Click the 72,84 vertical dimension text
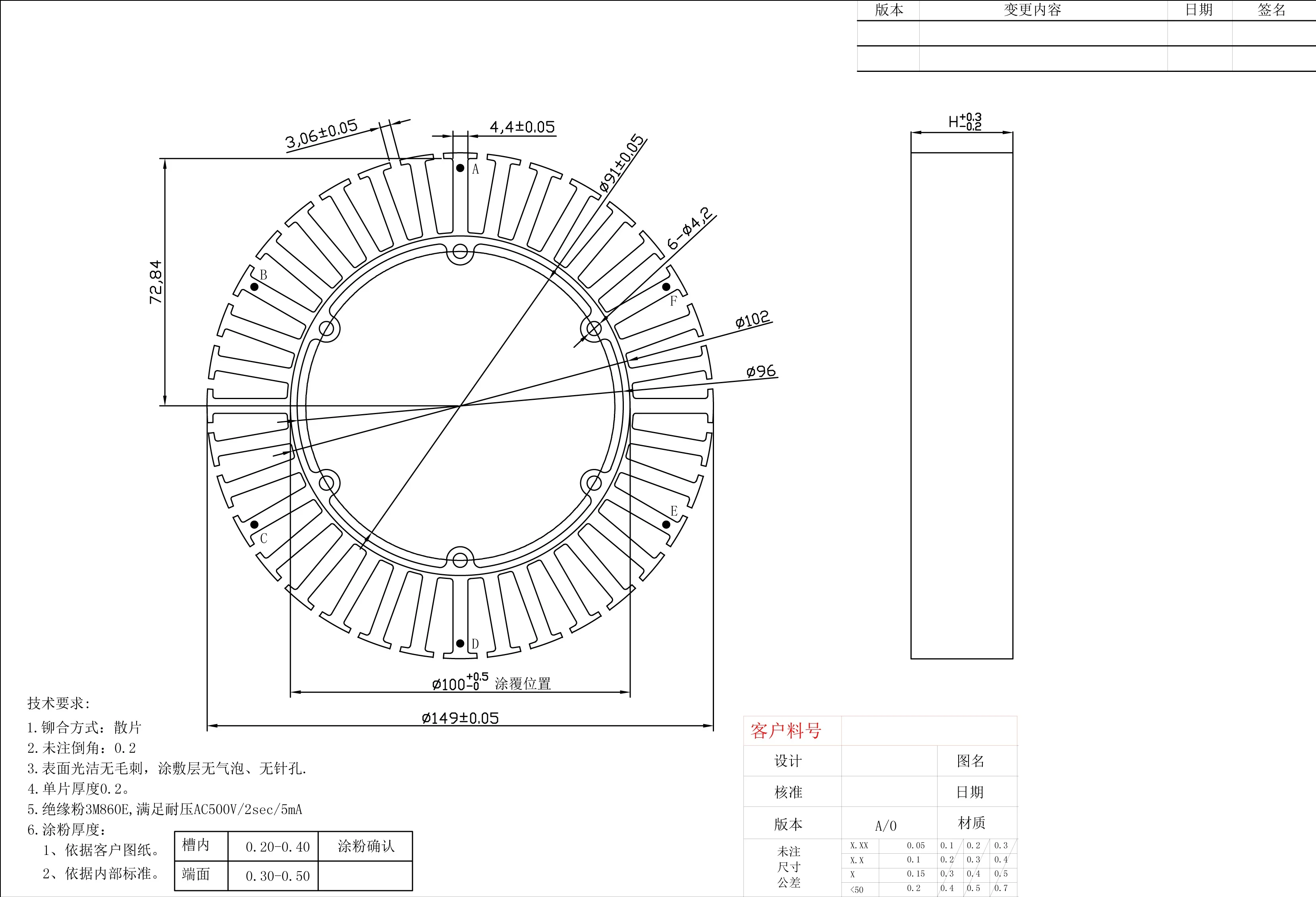1316x897 pixels. click(x=156, y=282)
